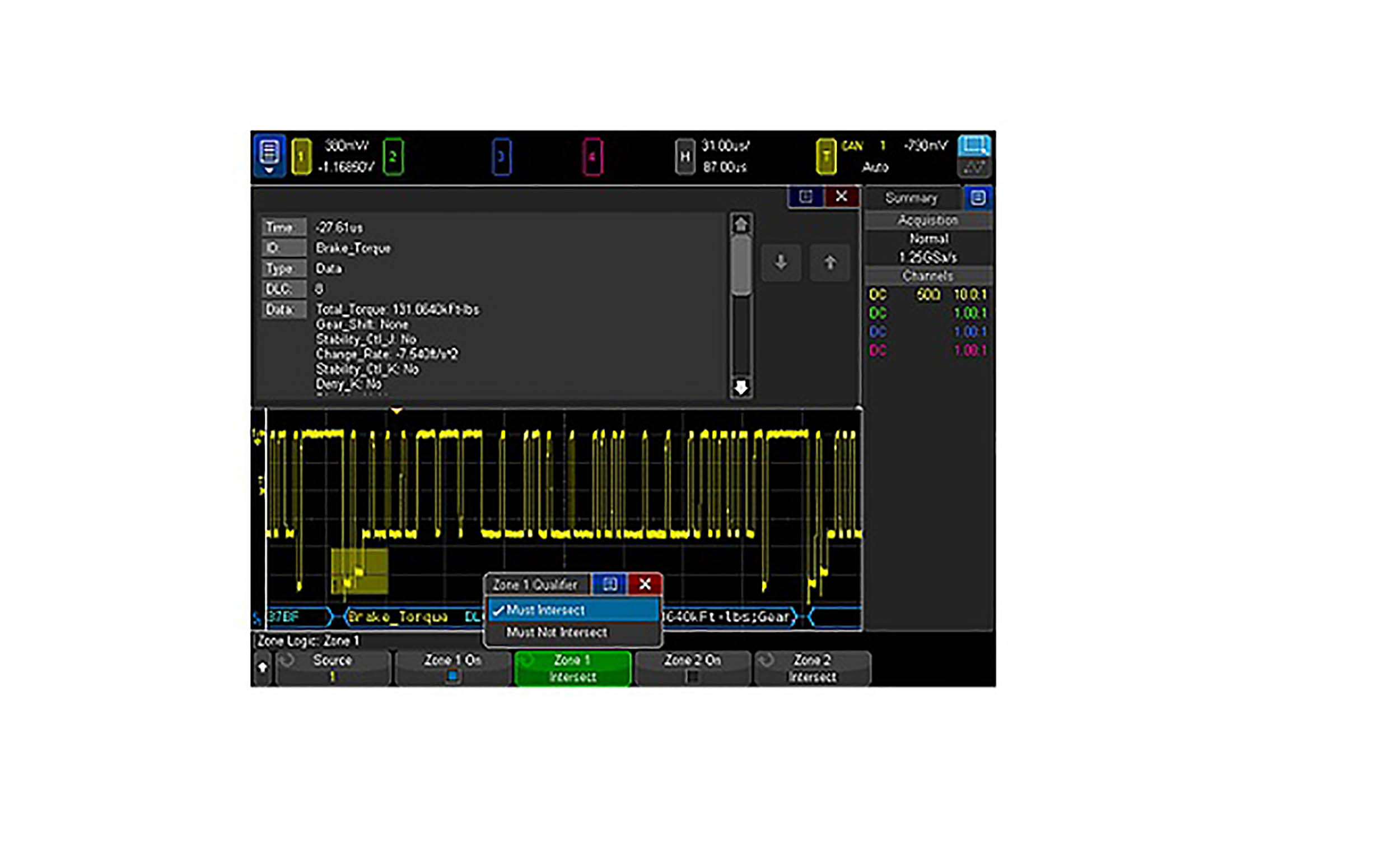Click the display icon at top-right corner
Viewport: 1400px width, 860px height.
pyautogui.click(x=974, y=146)
